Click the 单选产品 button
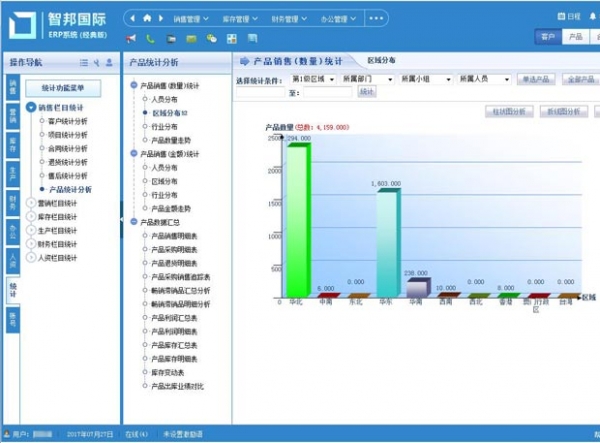Image resolution: width=600 pixels, height=443 pixels. pyautogui.click(x=536, y=79)
